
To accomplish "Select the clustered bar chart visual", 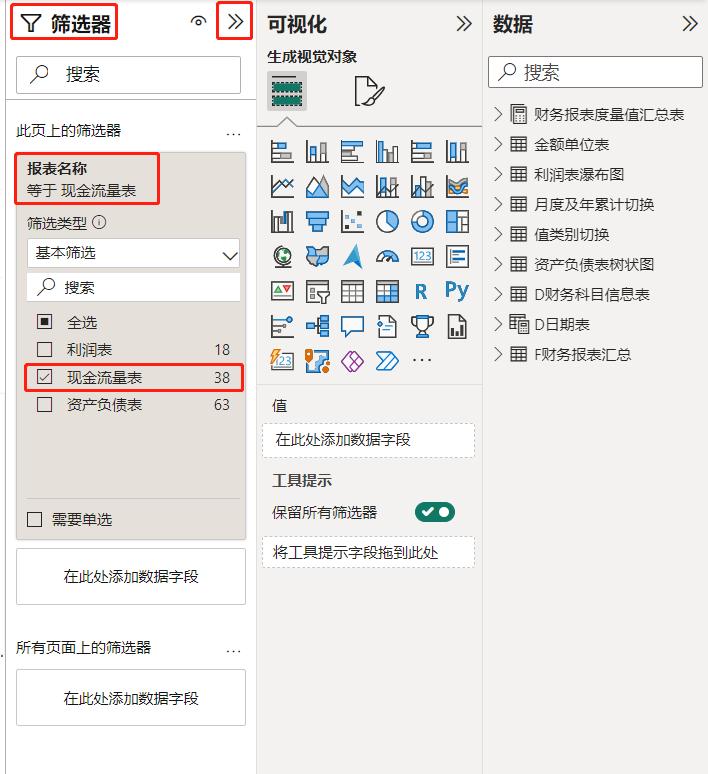I will click(x=352, y=152).
